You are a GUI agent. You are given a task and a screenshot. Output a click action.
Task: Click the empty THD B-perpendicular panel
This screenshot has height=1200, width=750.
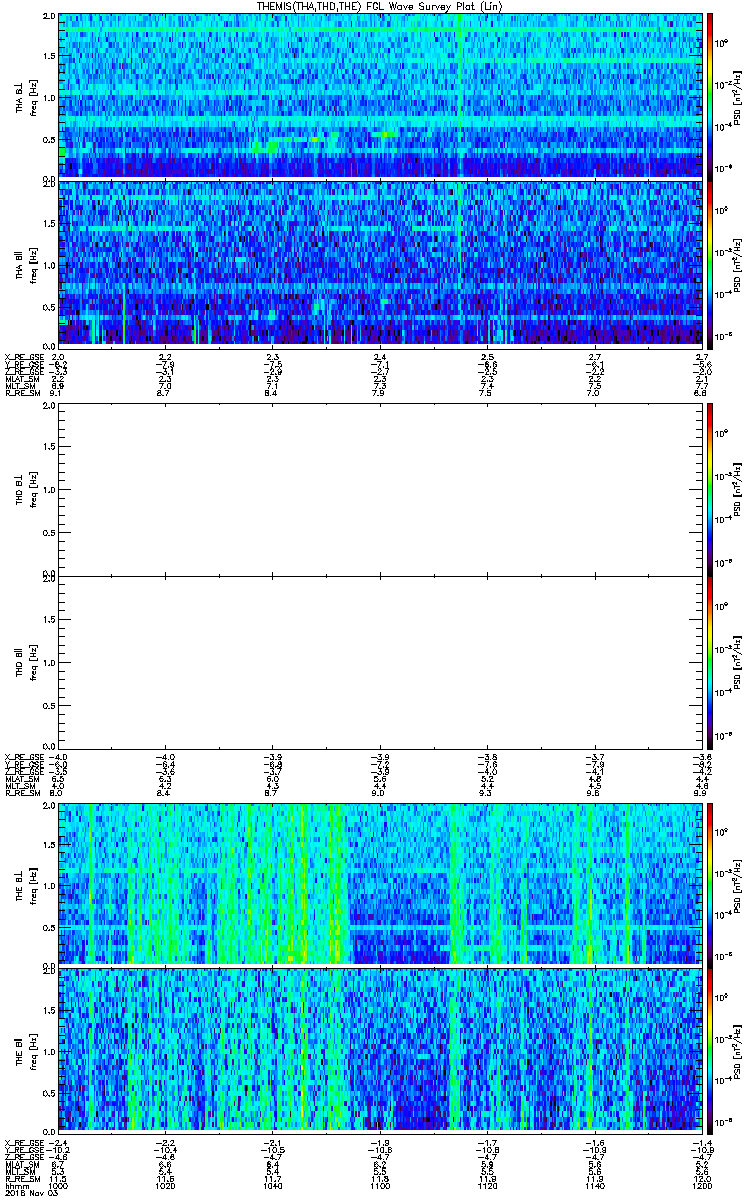coord(380,488)
